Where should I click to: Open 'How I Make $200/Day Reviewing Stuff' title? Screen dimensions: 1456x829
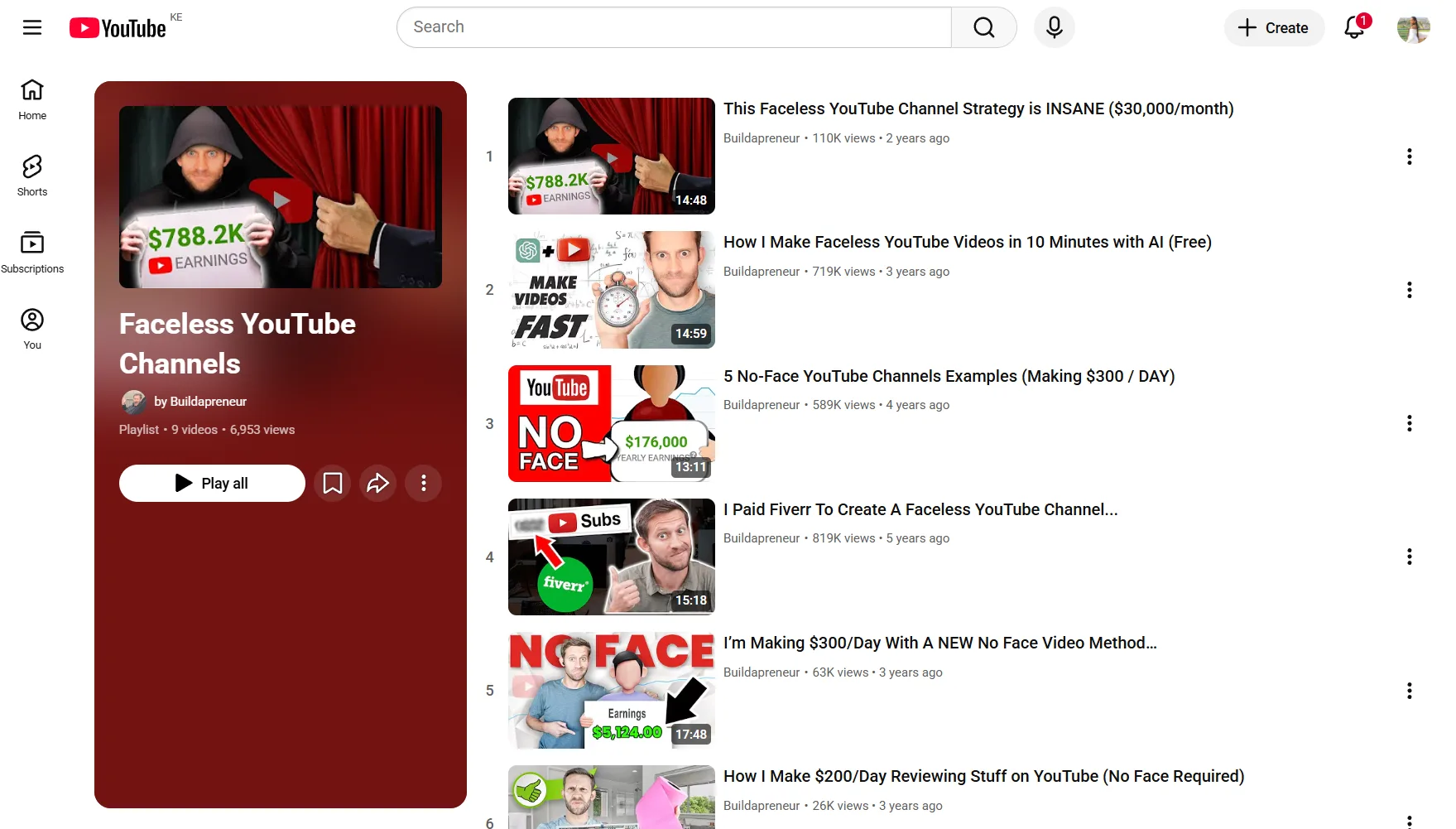984,776
